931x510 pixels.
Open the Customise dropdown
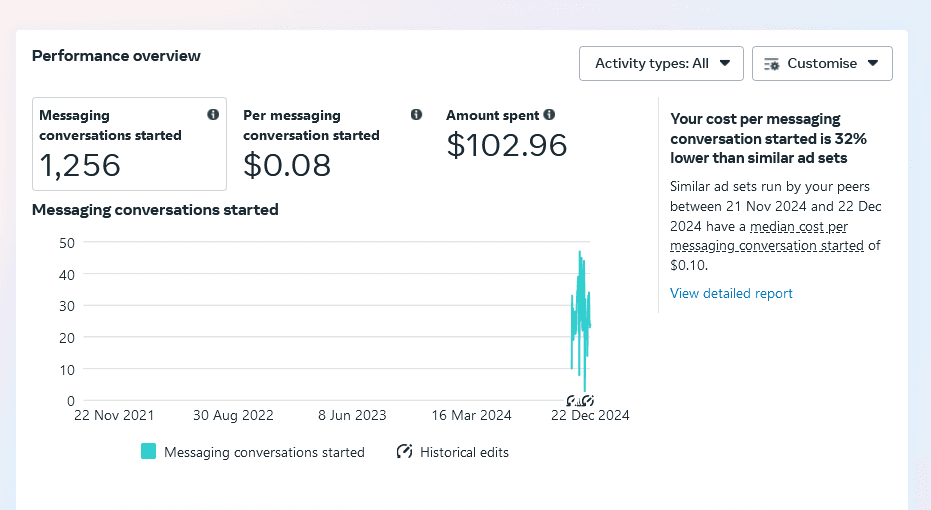(x=822, y=64)
